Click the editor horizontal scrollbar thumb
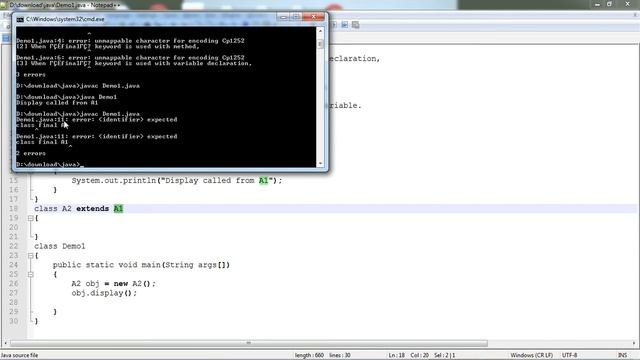The width and height of the screenshot is (640, 360). (x=249, y=343)
